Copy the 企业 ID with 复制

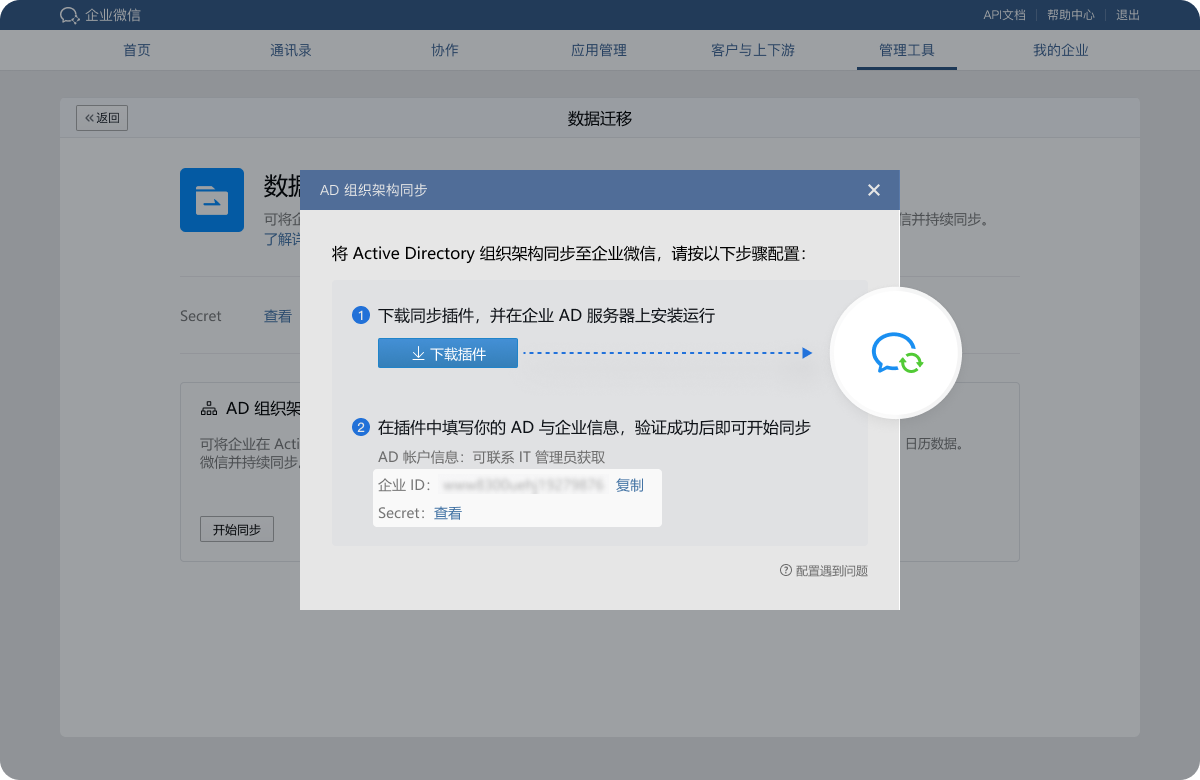point(630,485)
